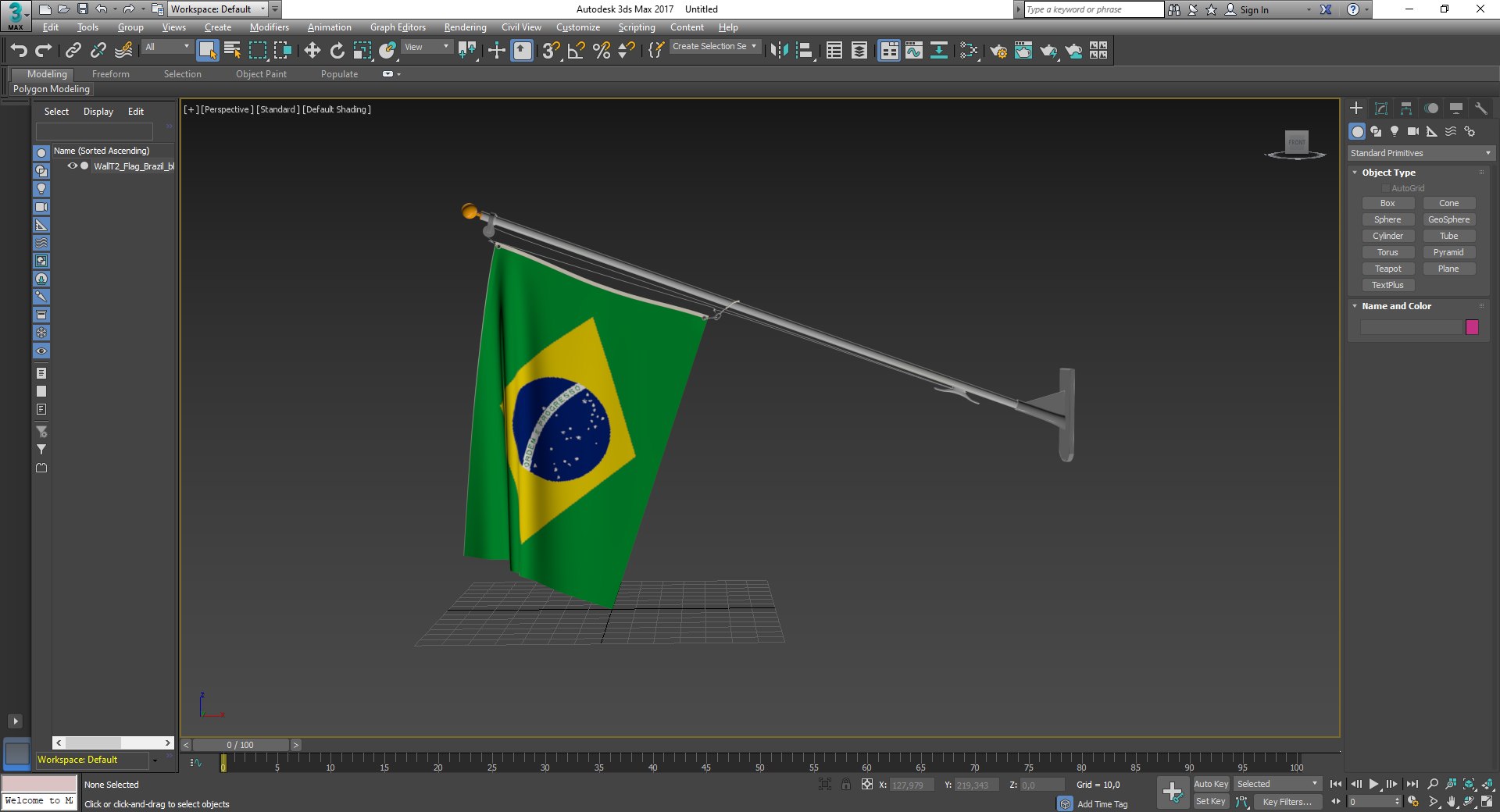The height and width of the screenshot is (812, 1500).
Task: Click the object name input field
Action: pos(1411,327)
